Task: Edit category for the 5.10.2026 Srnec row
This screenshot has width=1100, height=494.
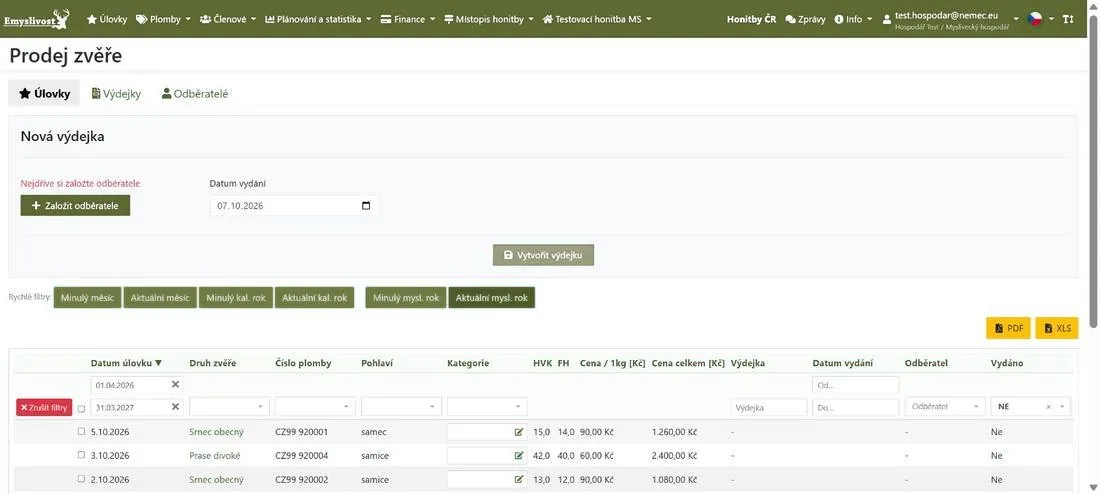Action: (x=518, y=432)
